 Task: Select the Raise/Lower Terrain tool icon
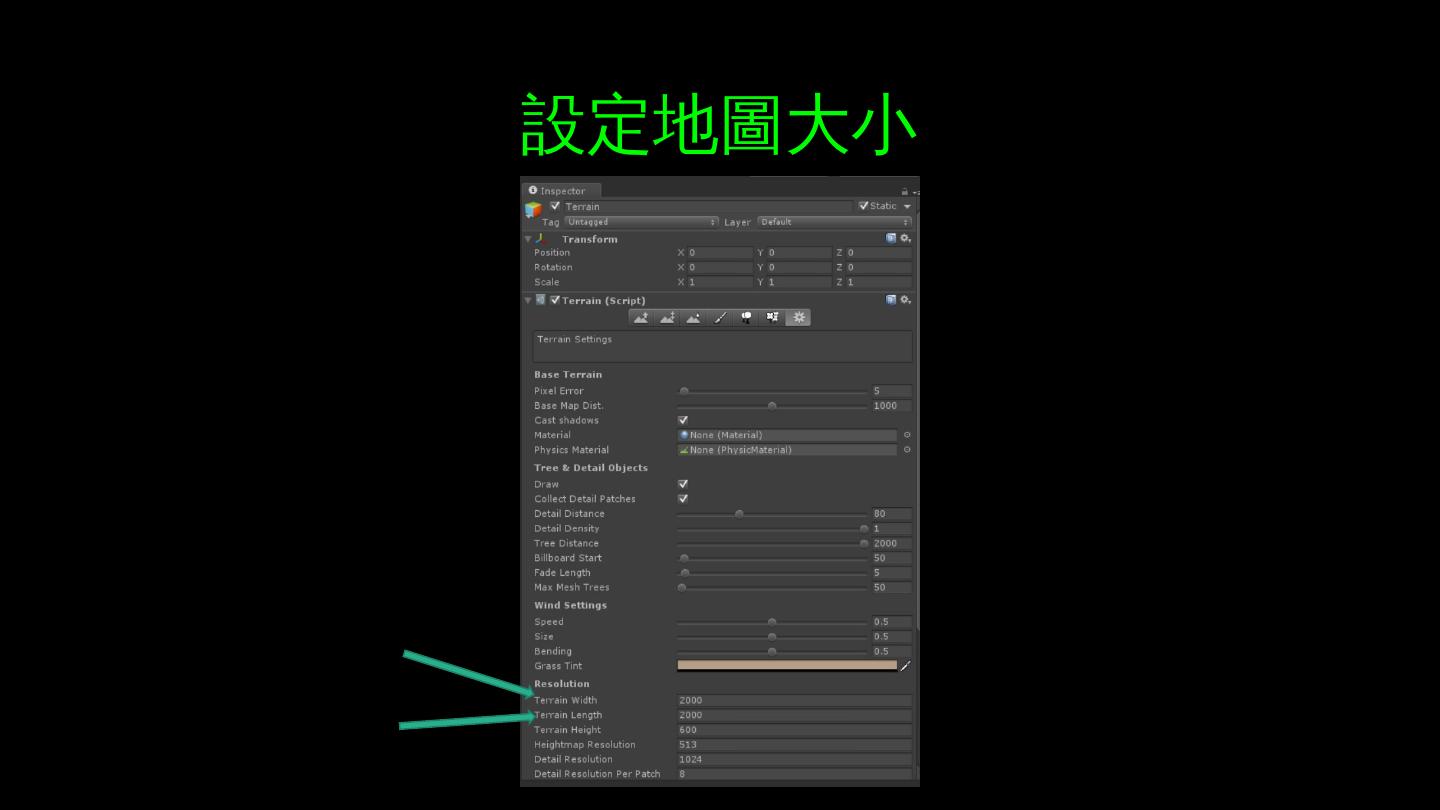click(641, 318)
